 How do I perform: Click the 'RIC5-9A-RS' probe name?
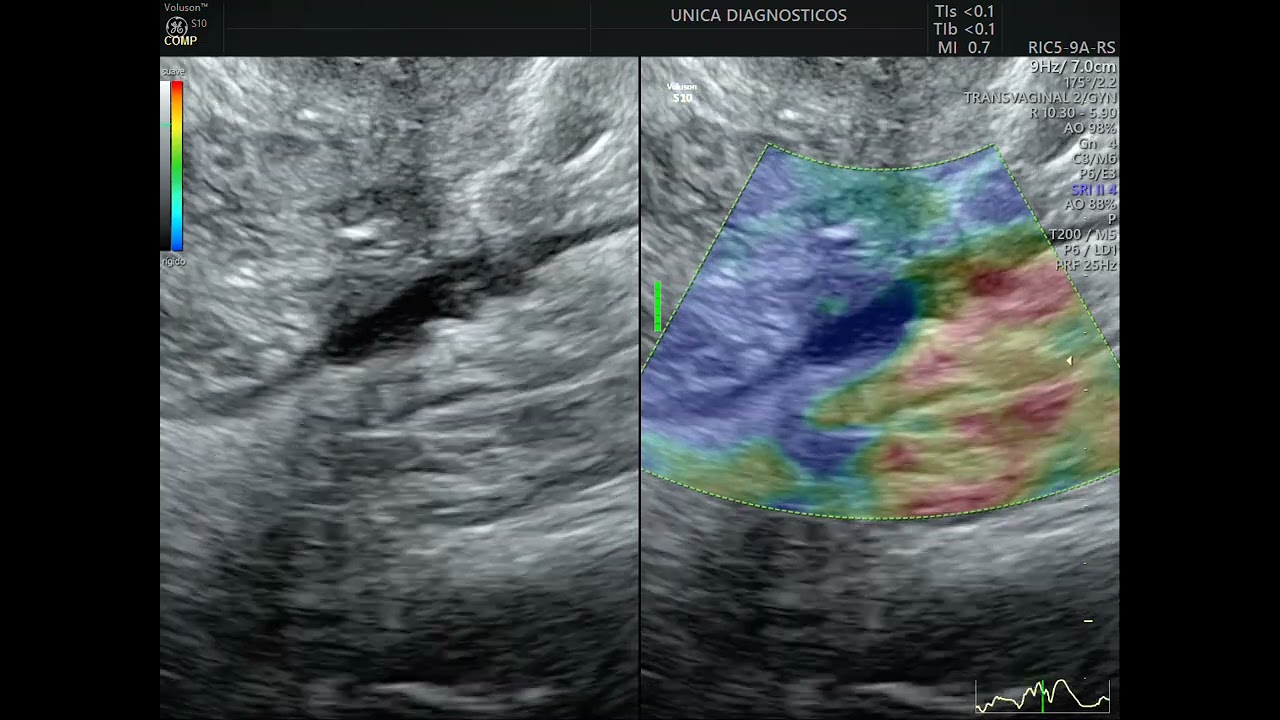1071,48
